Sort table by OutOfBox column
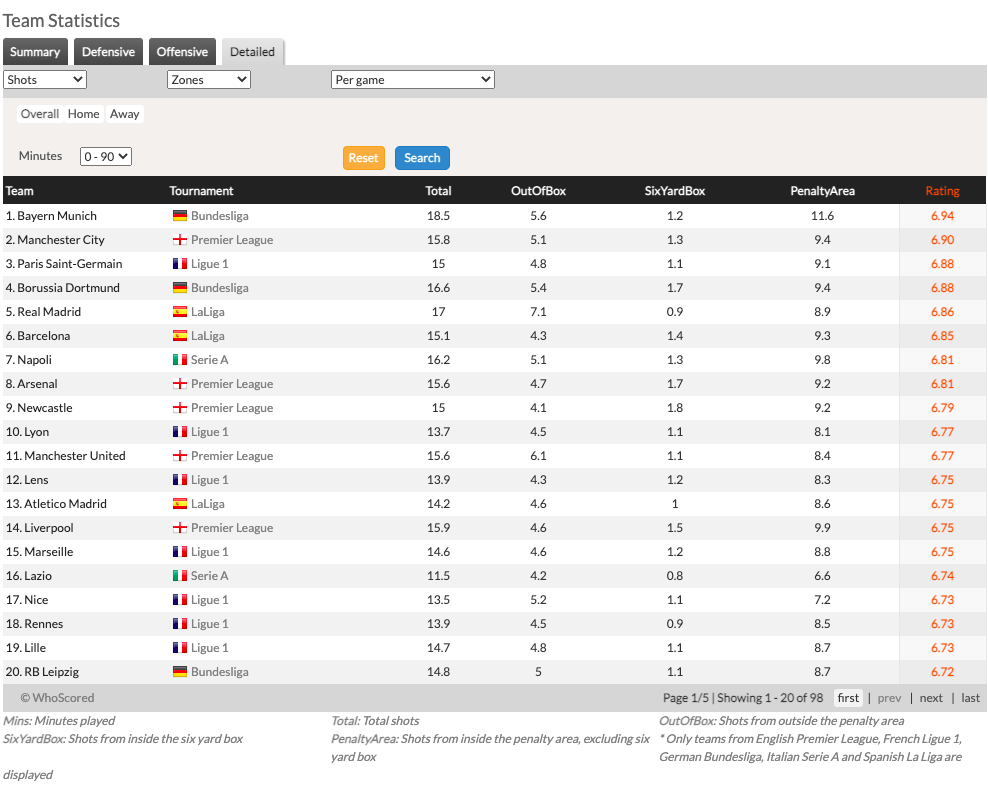The width and height of the screenshot is (988, 788). point(538,191)
